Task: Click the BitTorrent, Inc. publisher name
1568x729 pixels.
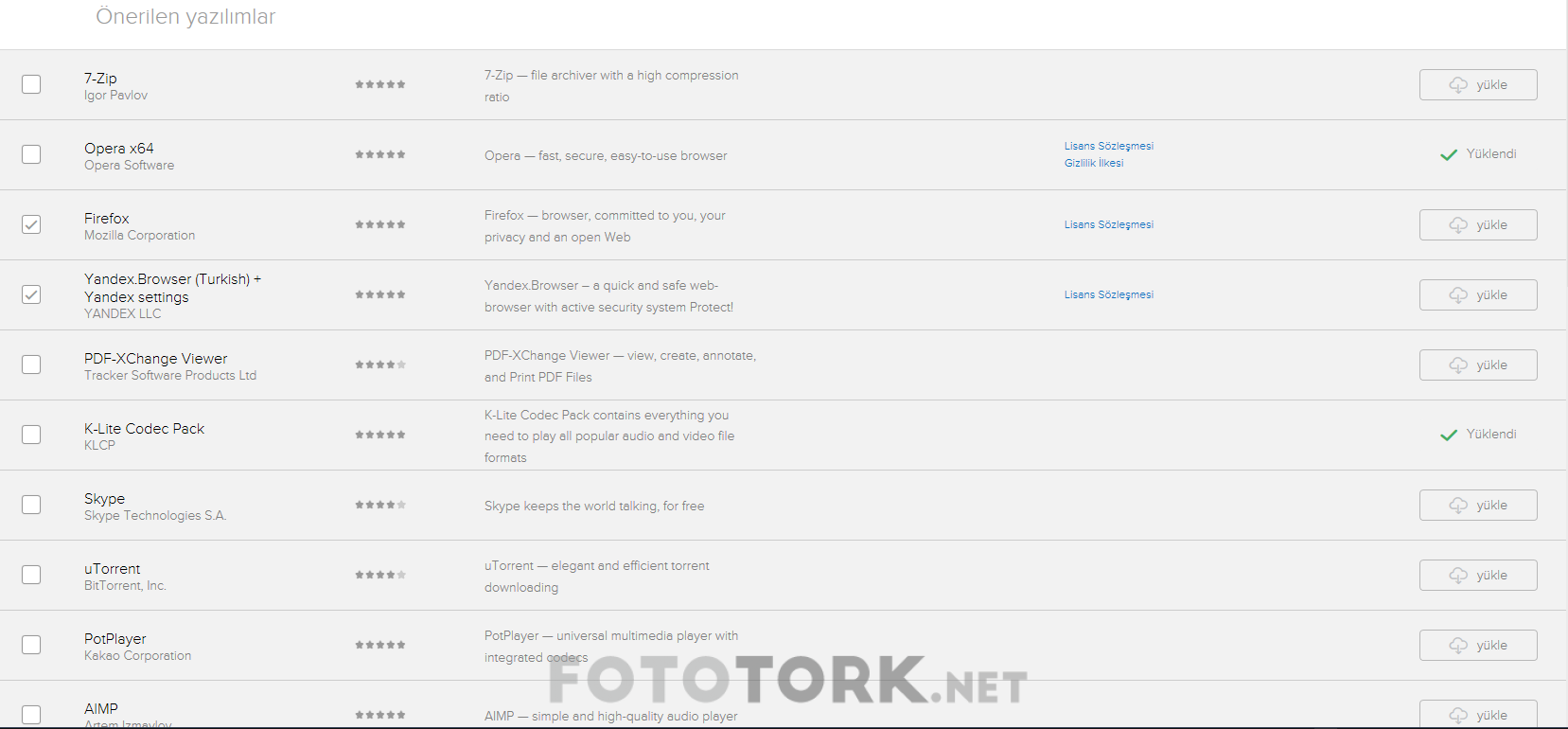Action: click(x=125, y=586)
